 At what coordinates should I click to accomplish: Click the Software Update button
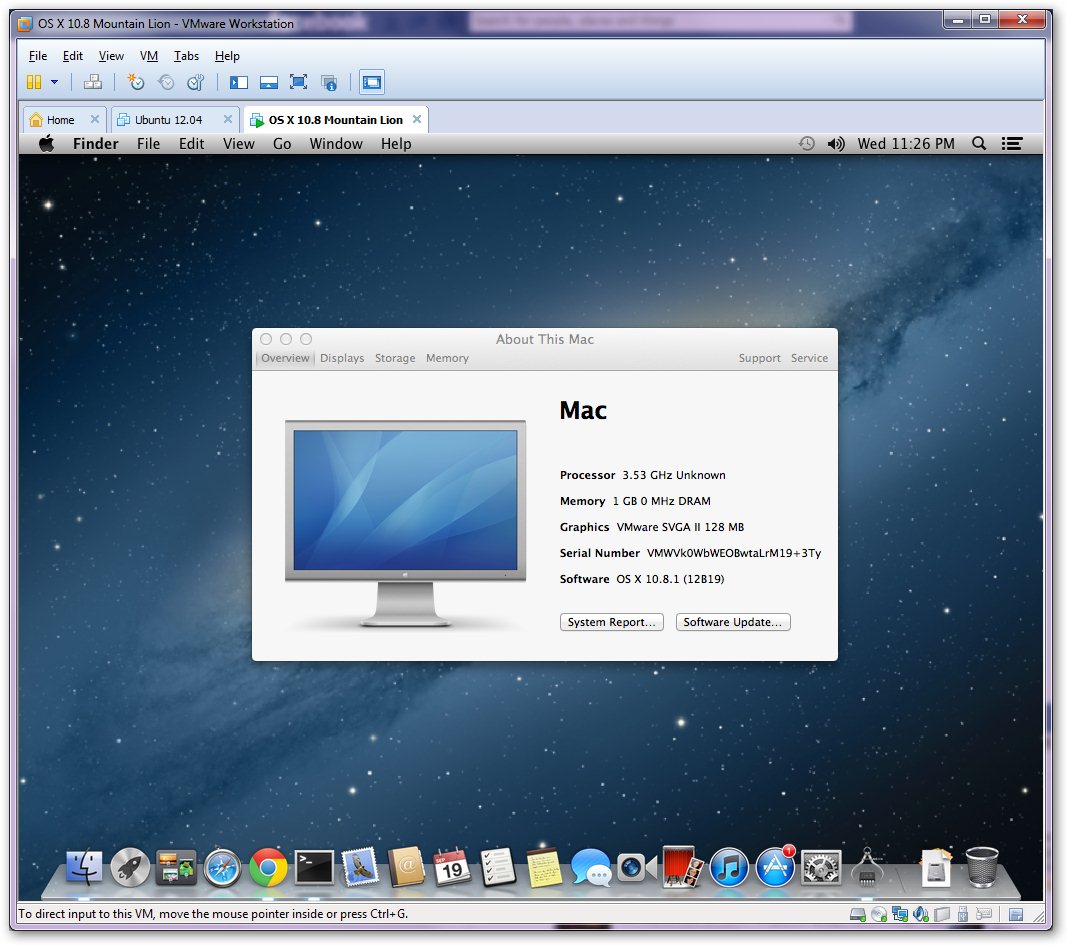(732, 622)
